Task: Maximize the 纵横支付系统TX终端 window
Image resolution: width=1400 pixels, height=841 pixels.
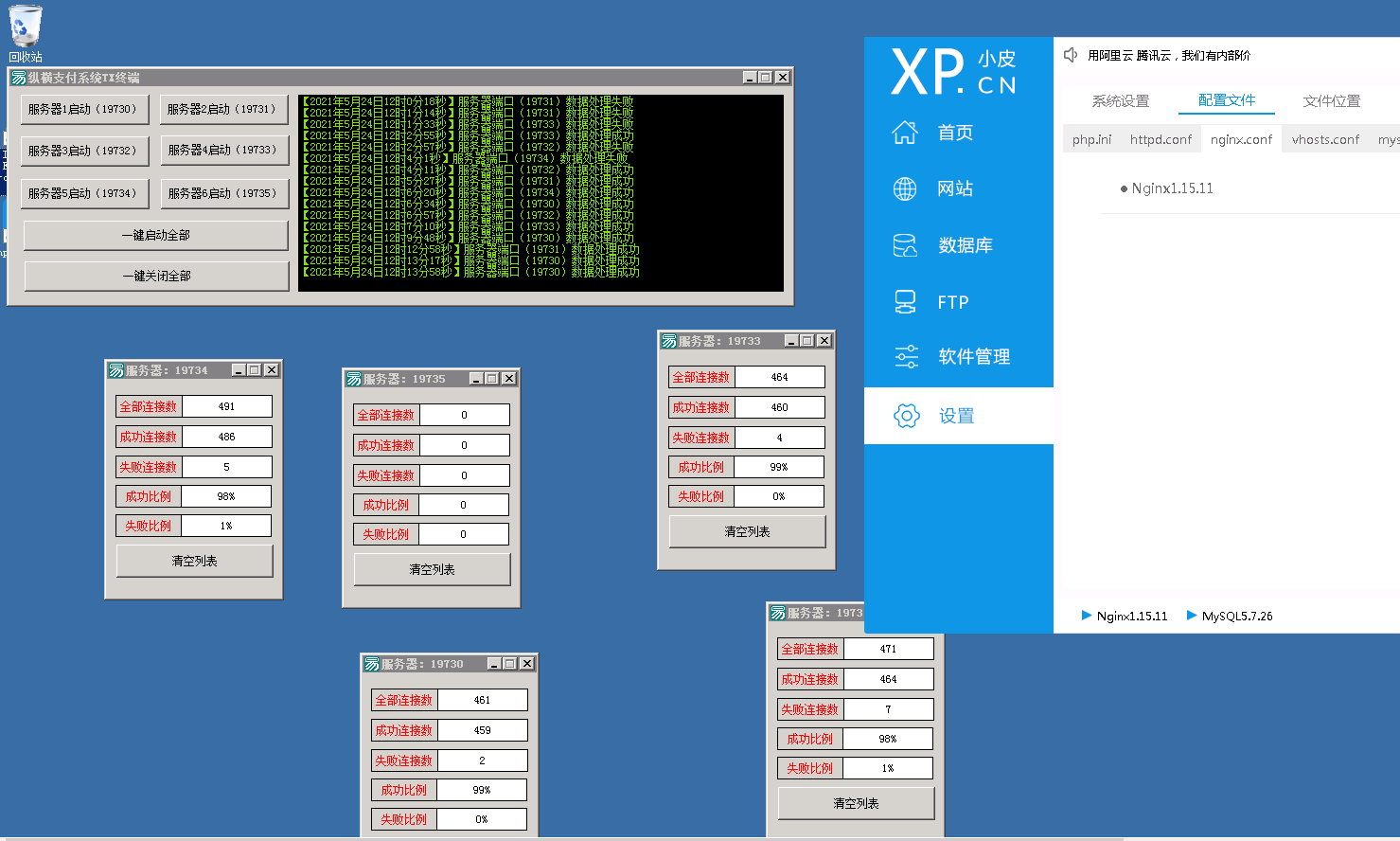Action: coord(766,78)
